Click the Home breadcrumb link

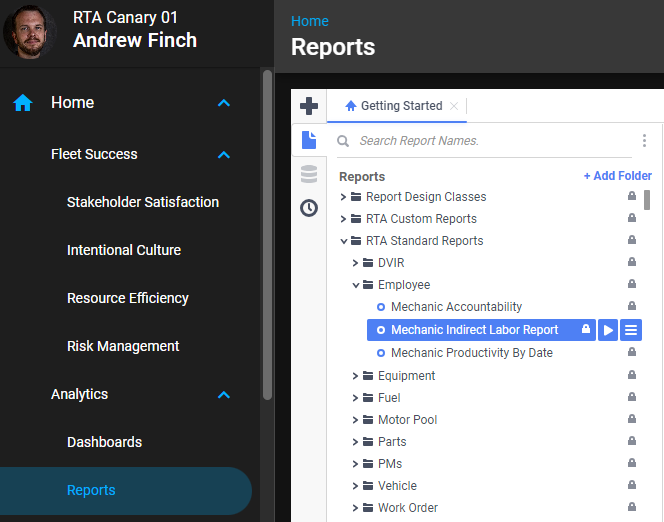pyautogui.click(x=309, y=21)
